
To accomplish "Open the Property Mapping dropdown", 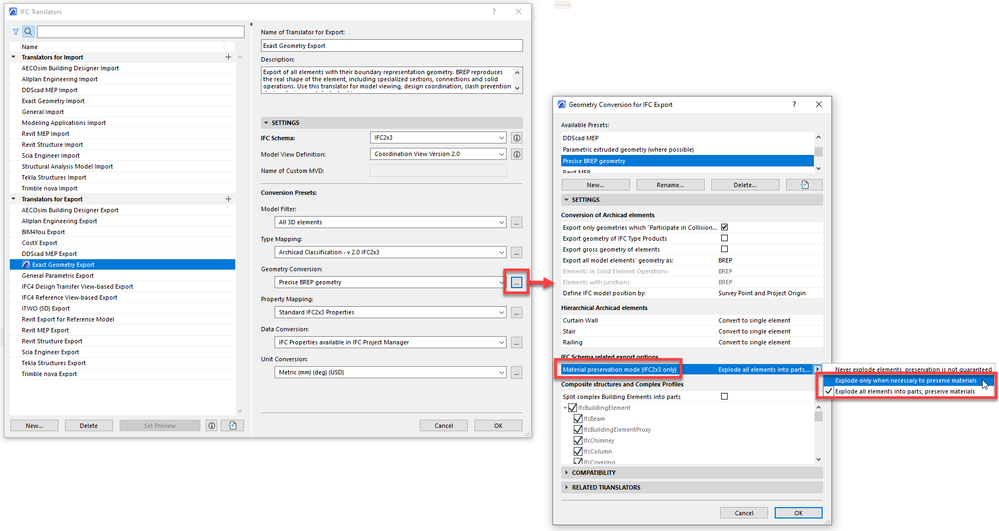I will coord(391,312).
